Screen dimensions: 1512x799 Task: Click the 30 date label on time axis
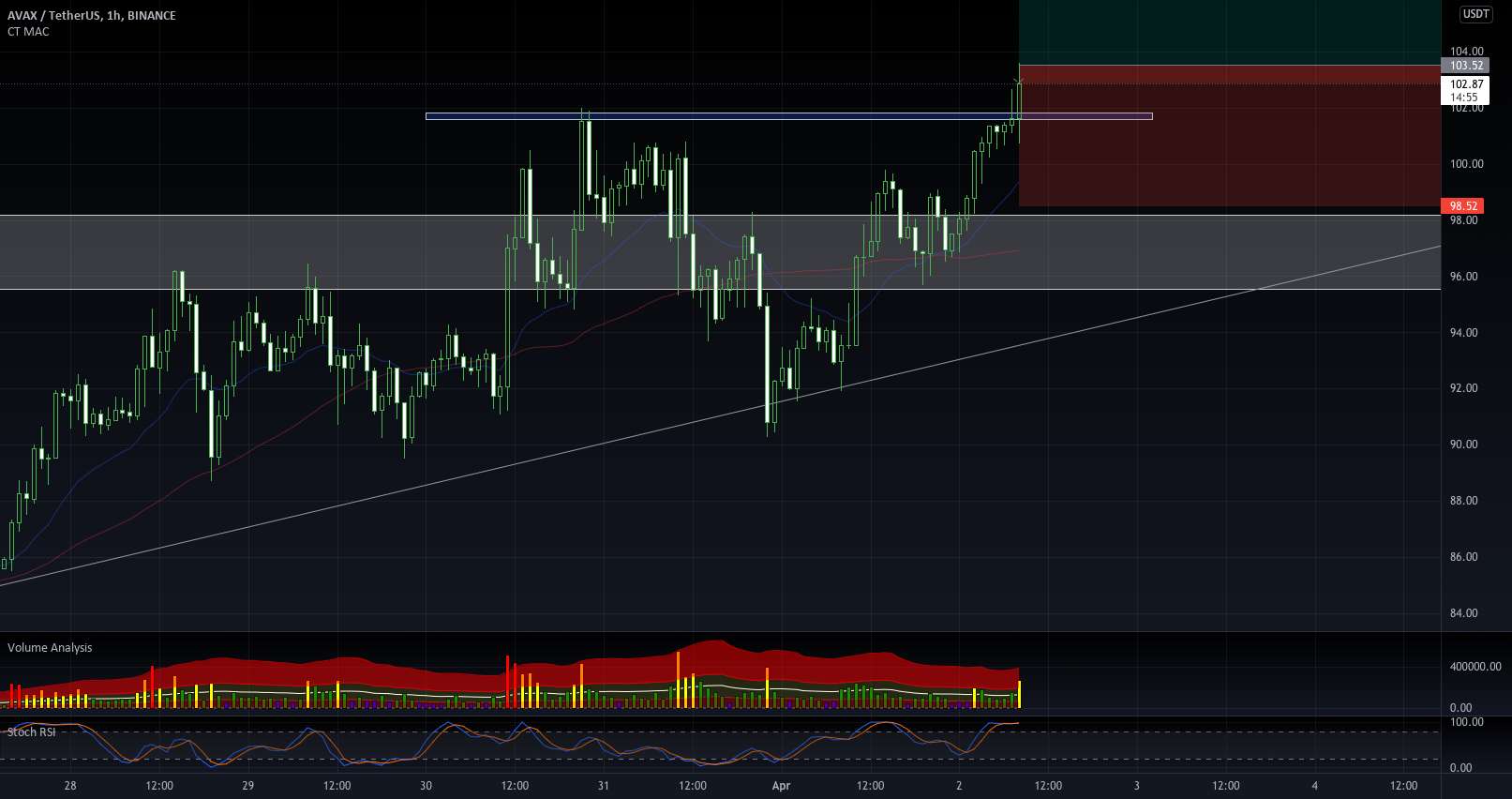(x=426, y=786)
